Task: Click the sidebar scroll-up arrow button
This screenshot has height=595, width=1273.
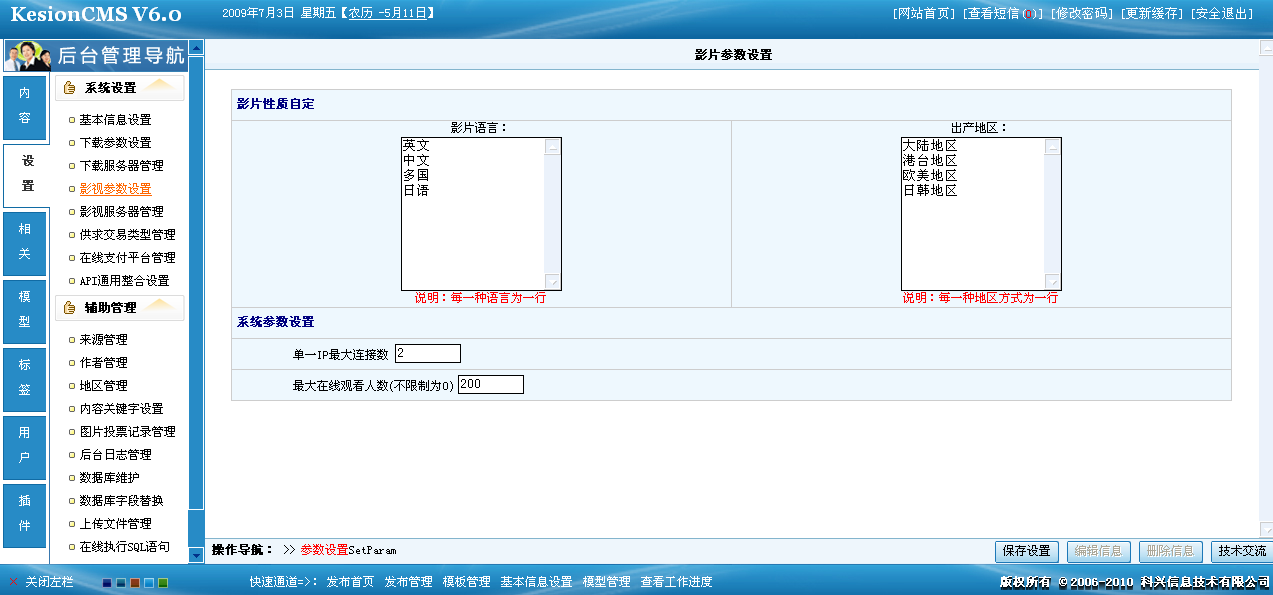Action: (x=196, y=47)
